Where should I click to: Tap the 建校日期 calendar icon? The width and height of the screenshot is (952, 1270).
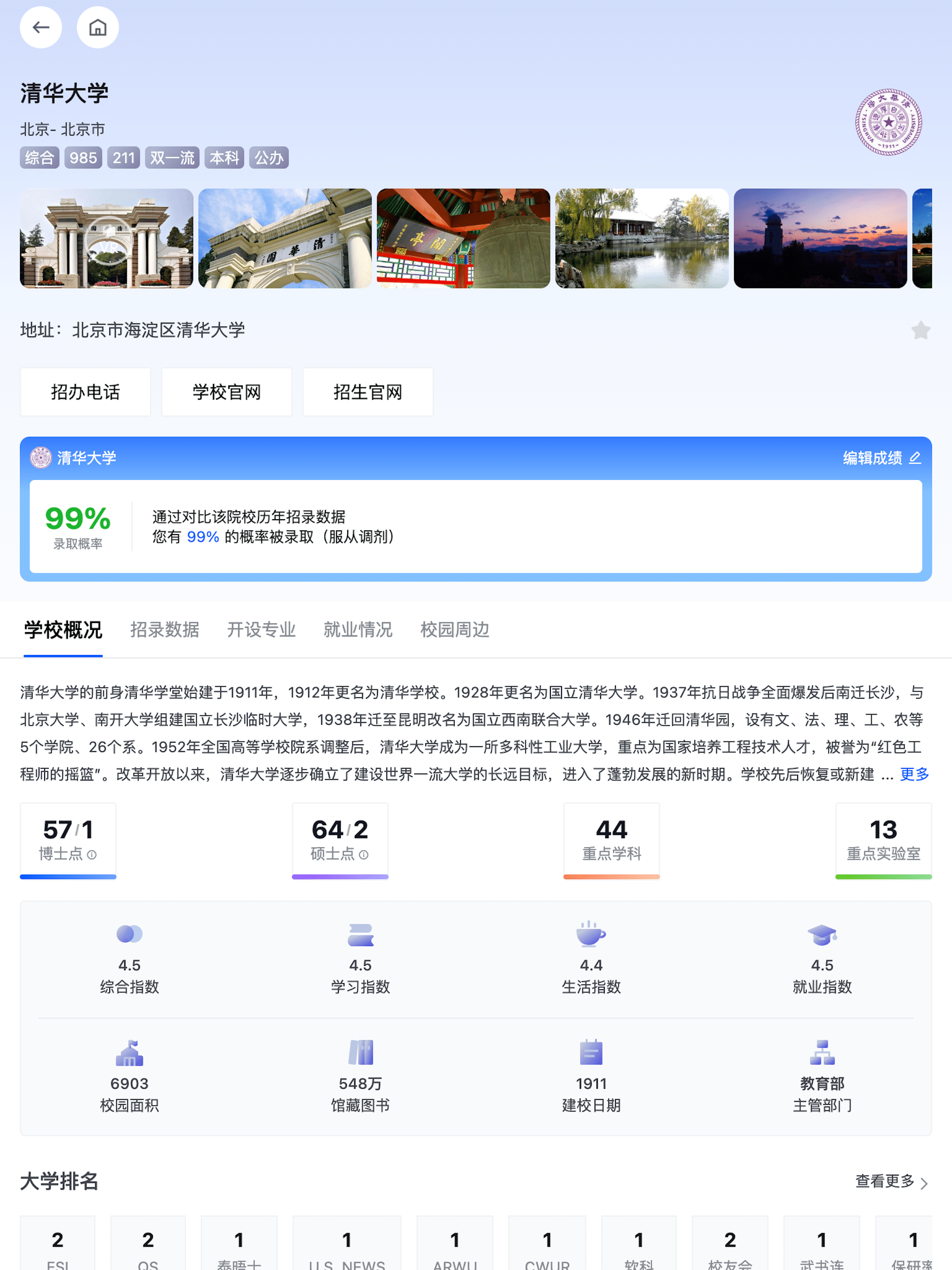coord(591,1052)
